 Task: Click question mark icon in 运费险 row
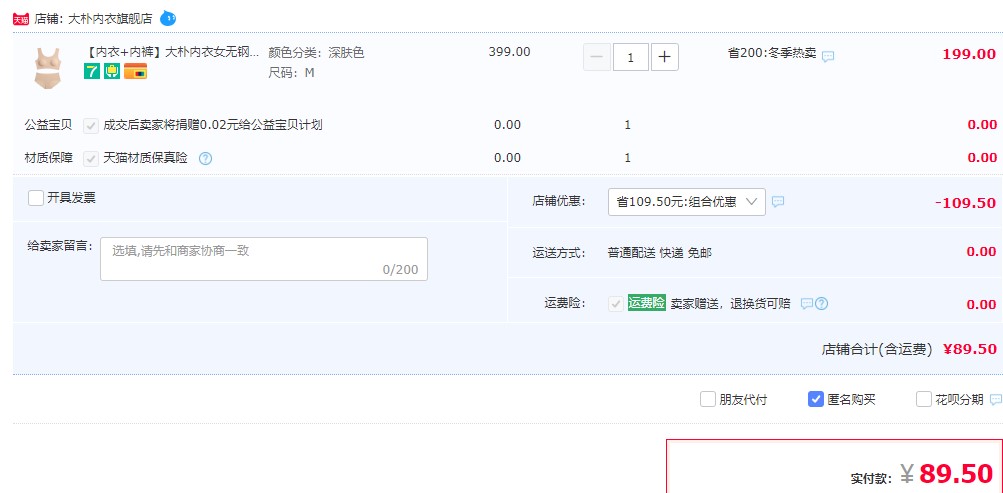point(821,303)
